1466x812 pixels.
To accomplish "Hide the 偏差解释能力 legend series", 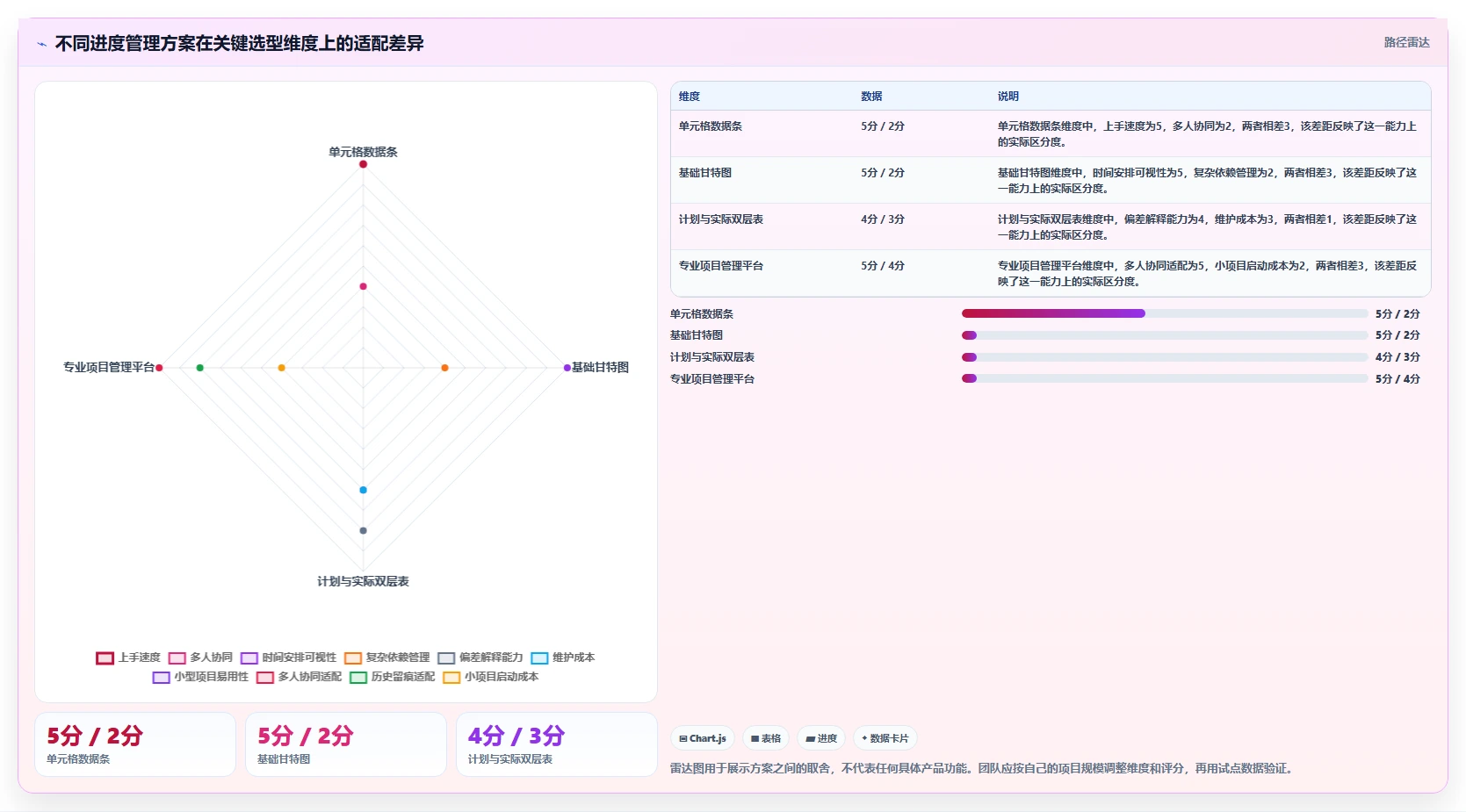I will pyautogui.click(x=480, y=658).
